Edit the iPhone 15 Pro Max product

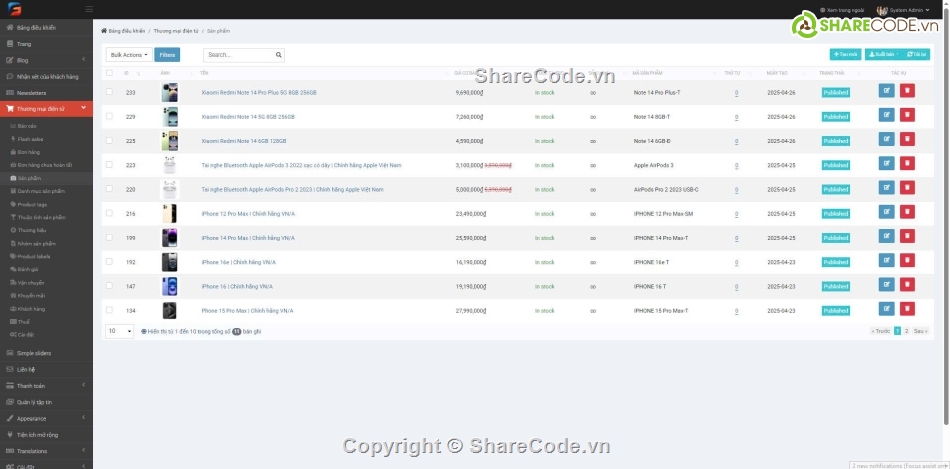point(886,310)
